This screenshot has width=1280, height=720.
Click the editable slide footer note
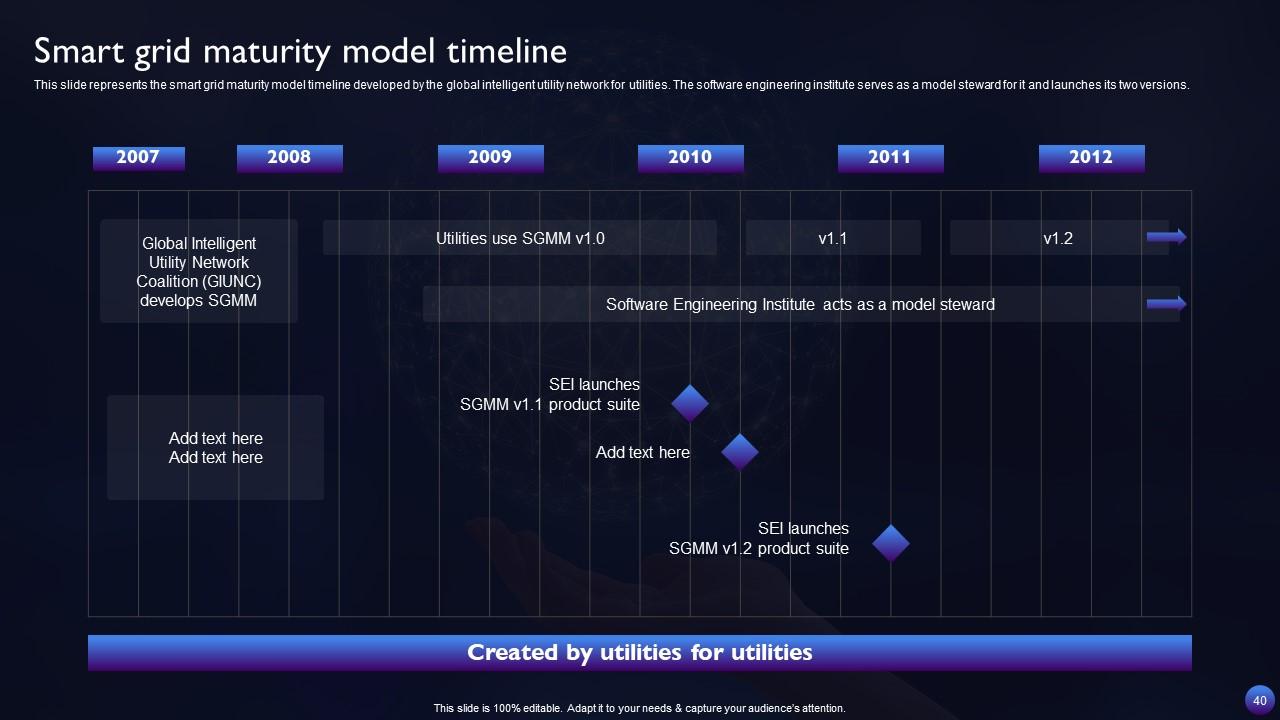pos(639,707)
